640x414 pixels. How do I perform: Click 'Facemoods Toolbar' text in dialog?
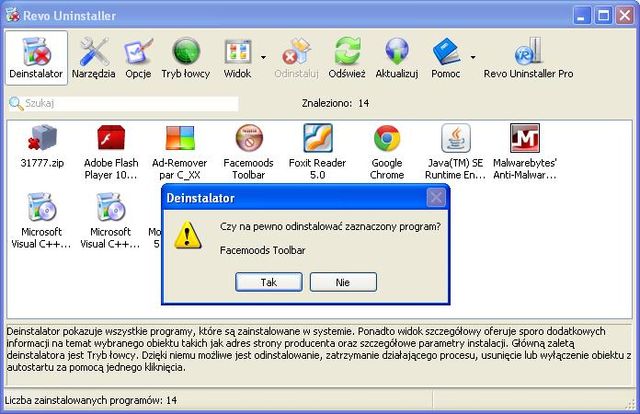click(x=262, y=250)
